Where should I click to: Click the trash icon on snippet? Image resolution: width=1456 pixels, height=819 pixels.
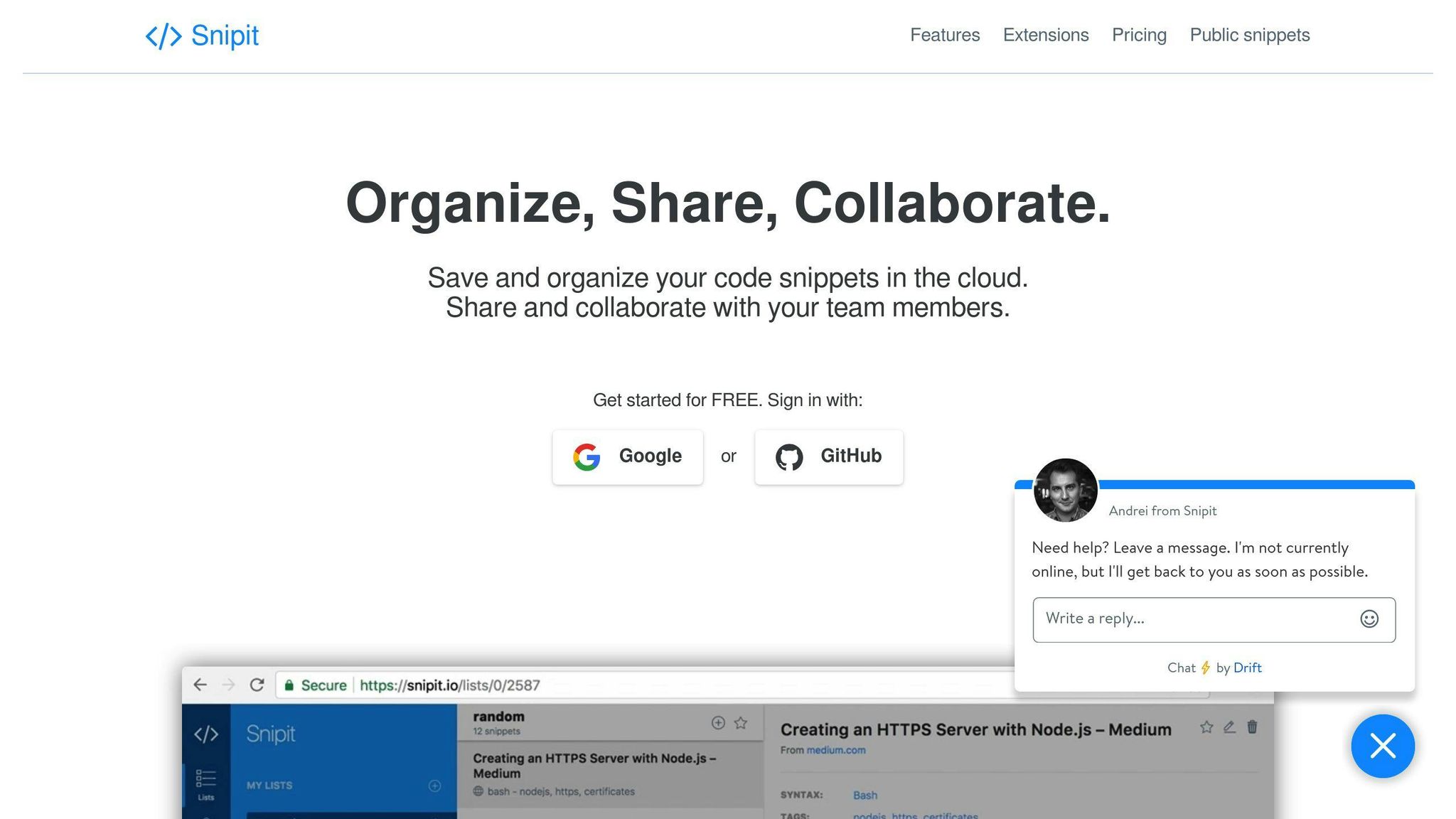point(1253,727)
